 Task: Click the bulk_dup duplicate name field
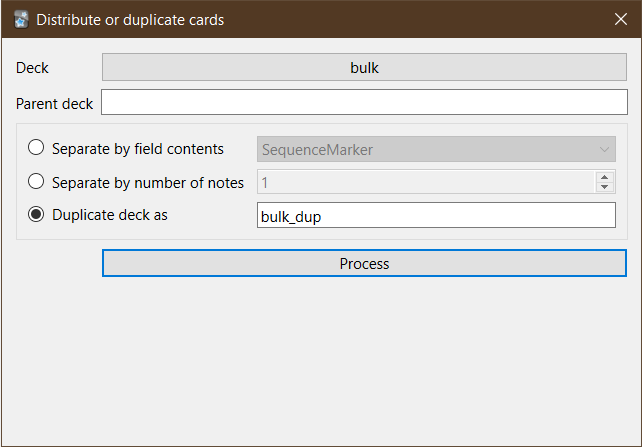[436, 215]
